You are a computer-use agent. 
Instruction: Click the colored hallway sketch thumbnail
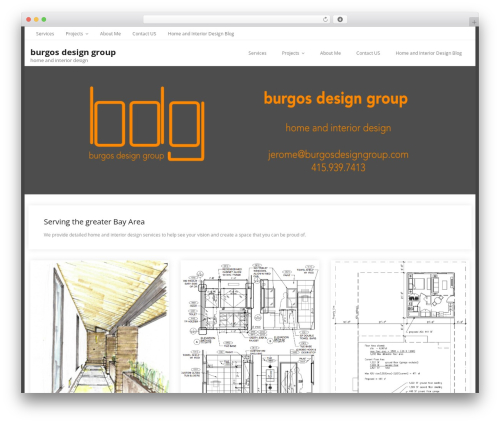click(99, 327)
